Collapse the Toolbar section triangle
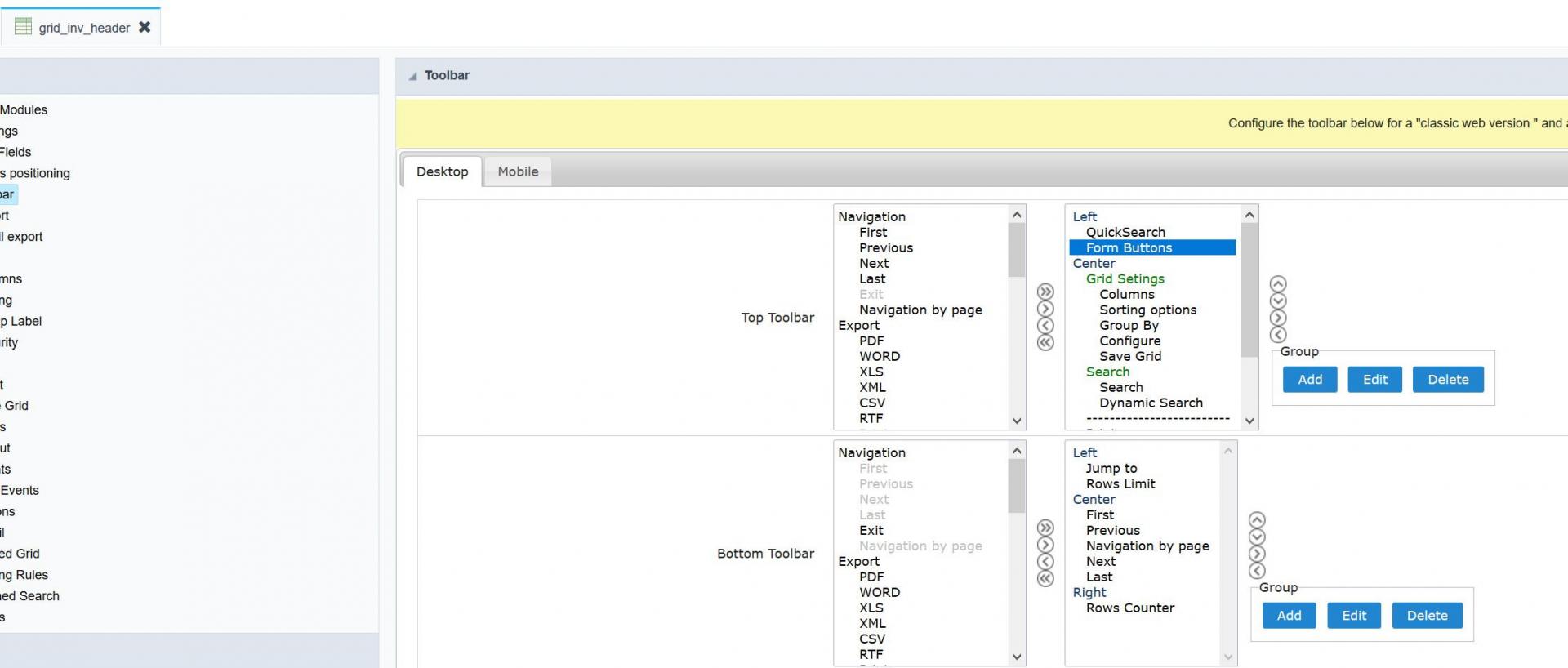Image resolution: width=1568 pixels, height=668 pixels. click(x=413, y=76)
